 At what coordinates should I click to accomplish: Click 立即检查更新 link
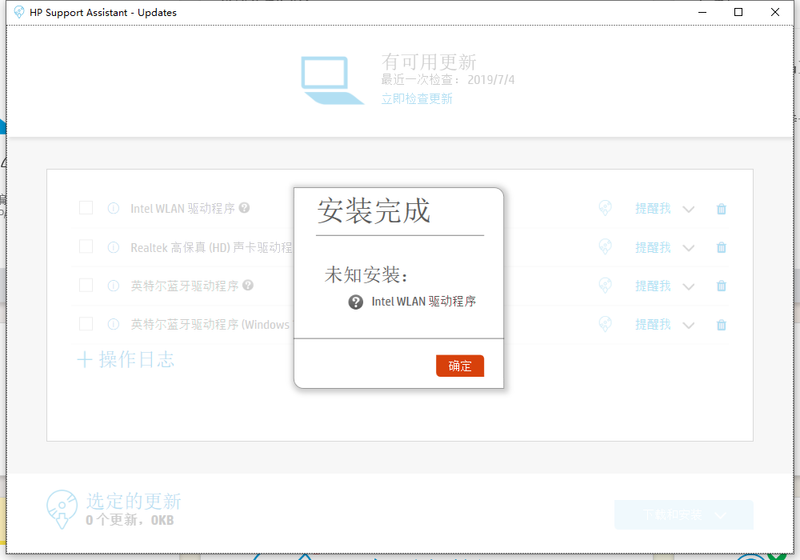[417, 99]
